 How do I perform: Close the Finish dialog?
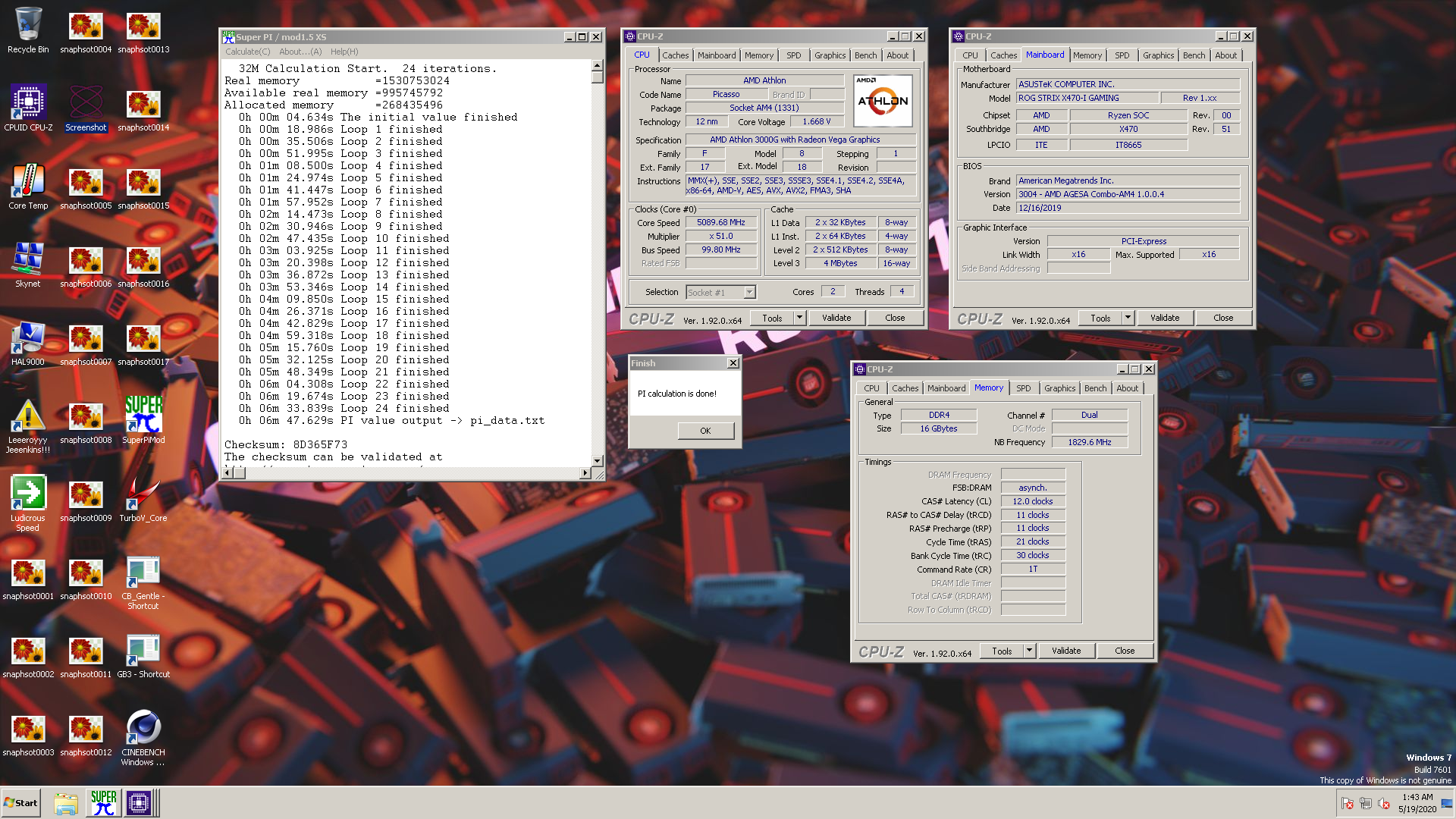coord(733,363)
